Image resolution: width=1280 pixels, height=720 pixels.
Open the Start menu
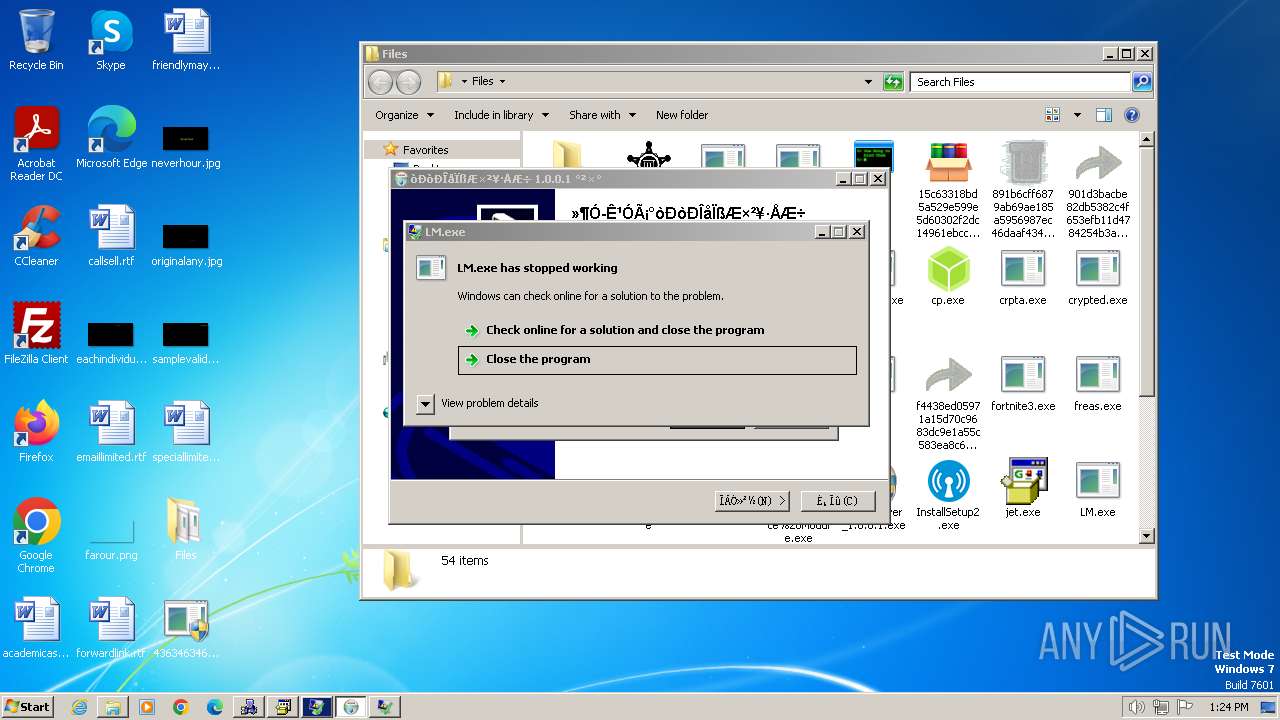tap(27, 706)
